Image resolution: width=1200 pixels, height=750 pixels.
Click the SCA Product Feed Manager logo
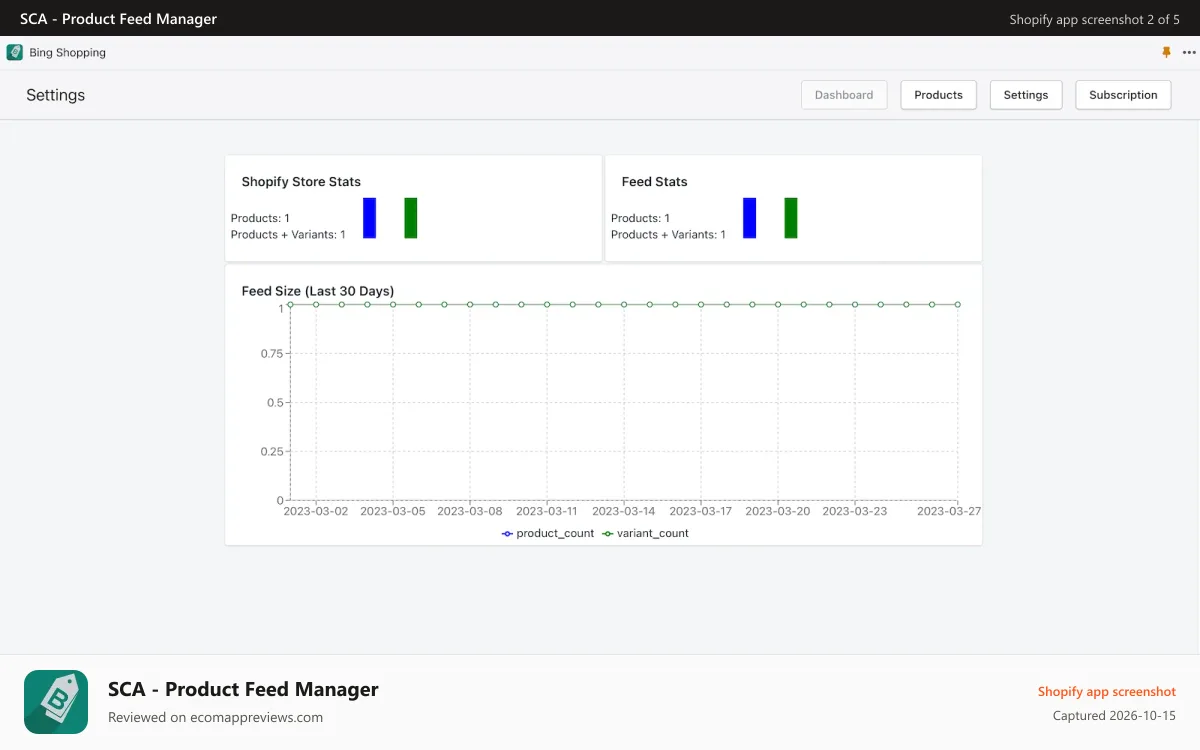click(x=56, y=702)
